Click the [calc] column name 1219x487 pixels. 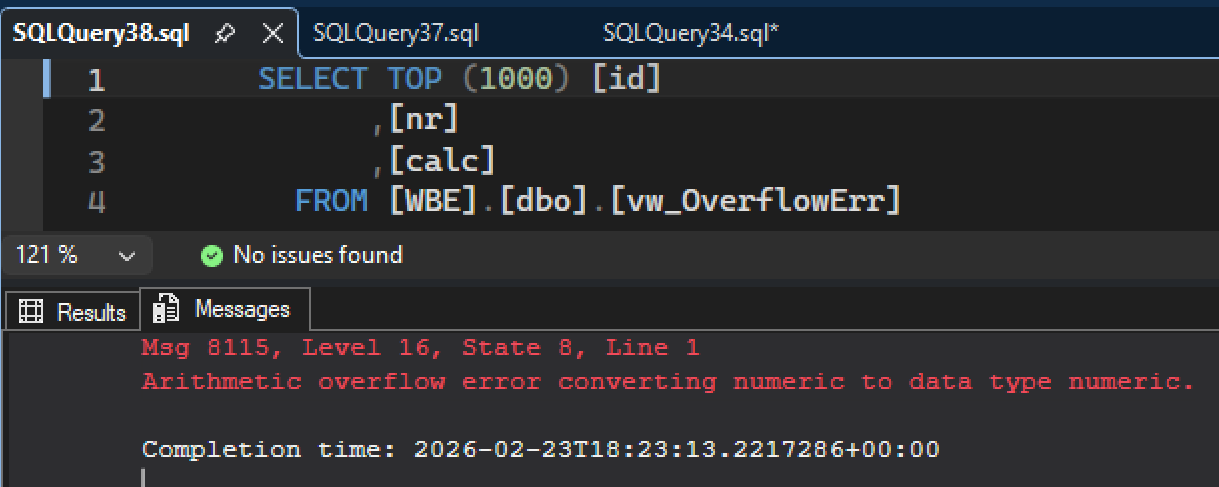442,161
